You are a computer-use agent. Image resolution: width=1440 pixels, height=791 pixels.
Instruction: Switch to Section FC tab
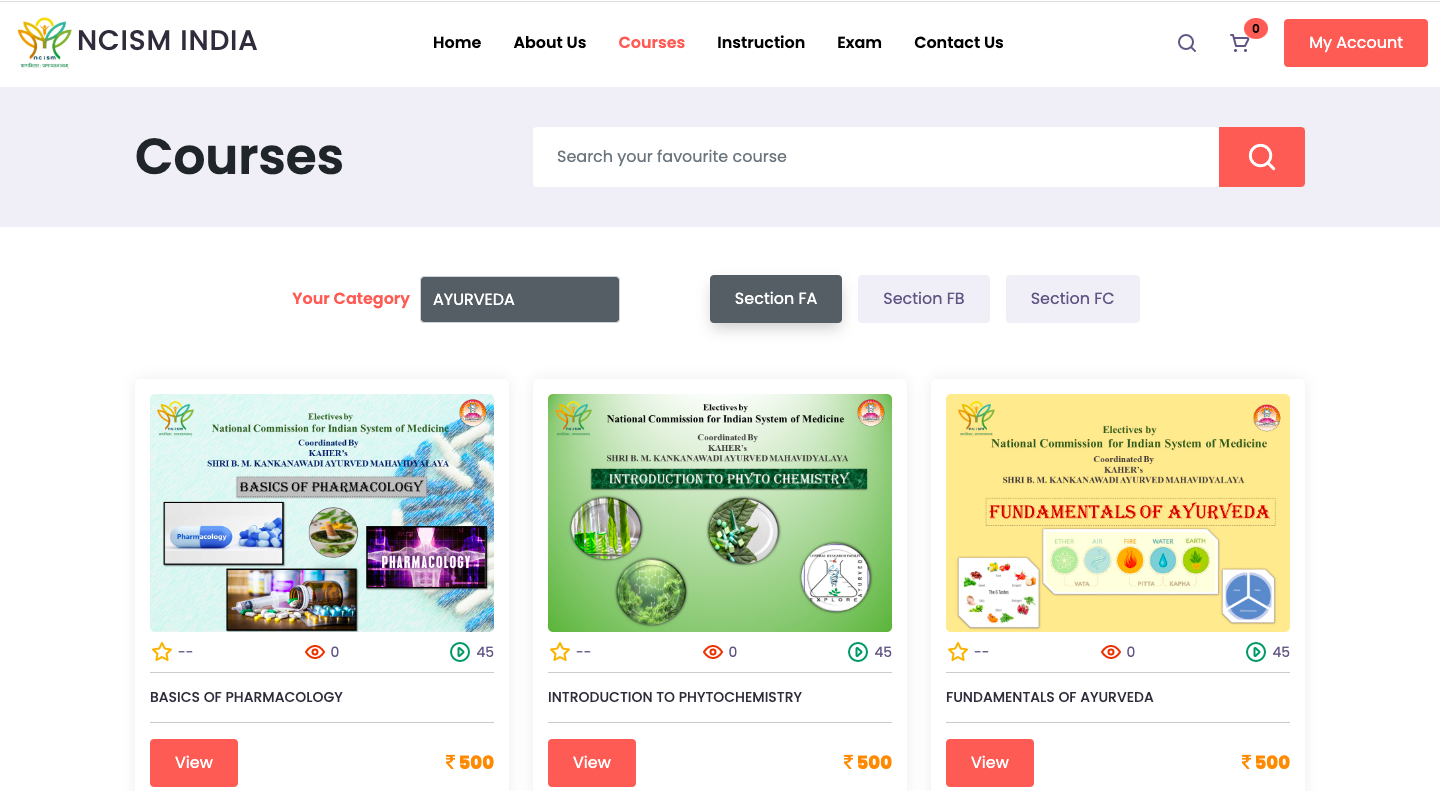(x=1073, y=299)
